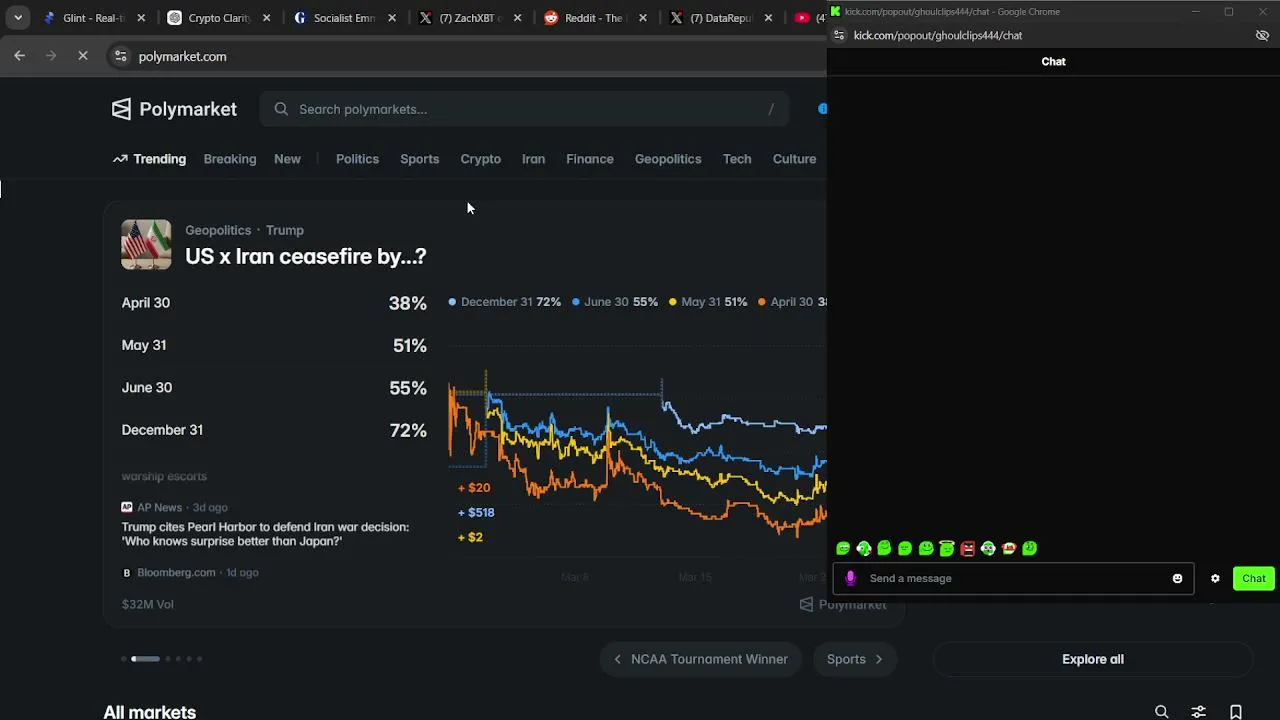Image resolution: width=1280 pixels, height=720 pixels.
Task: Click the May 31 51% chart legend
Action: click(x=708, y=301)
